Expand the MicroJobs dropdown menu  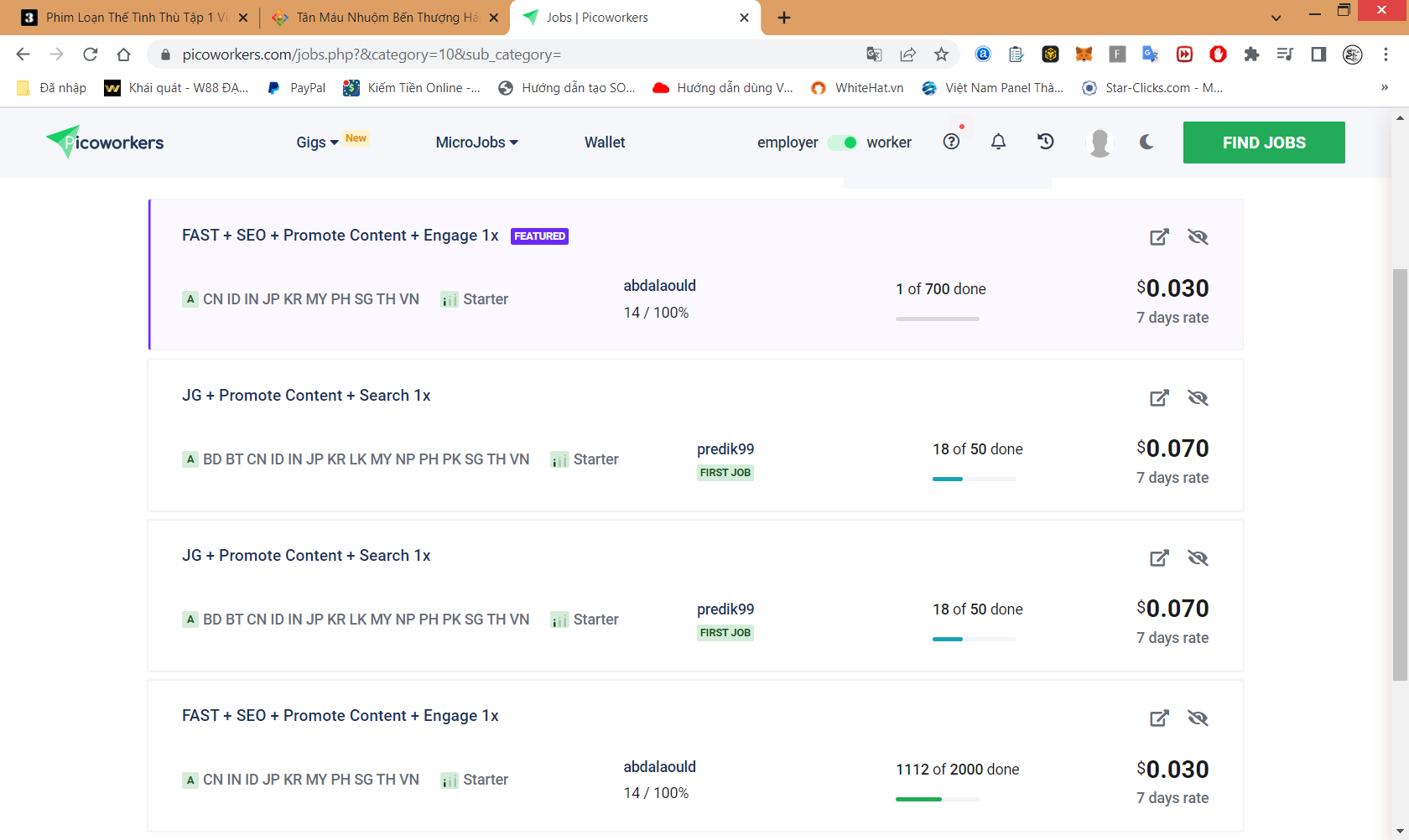click(x=476, y=143)
